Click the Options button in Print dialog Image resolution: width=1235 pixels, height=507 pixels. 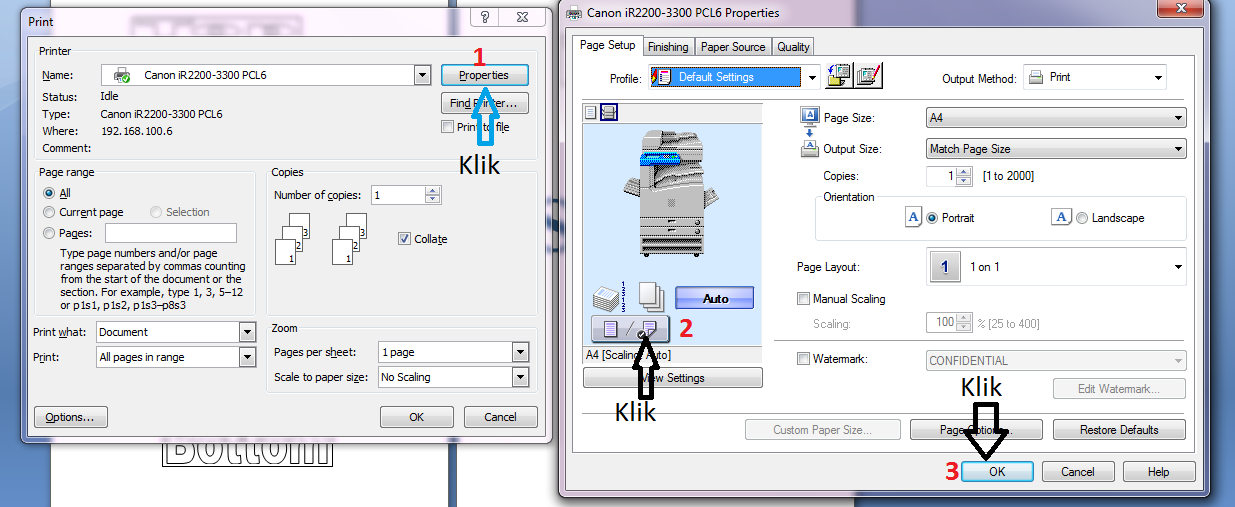tap(70, 417)
